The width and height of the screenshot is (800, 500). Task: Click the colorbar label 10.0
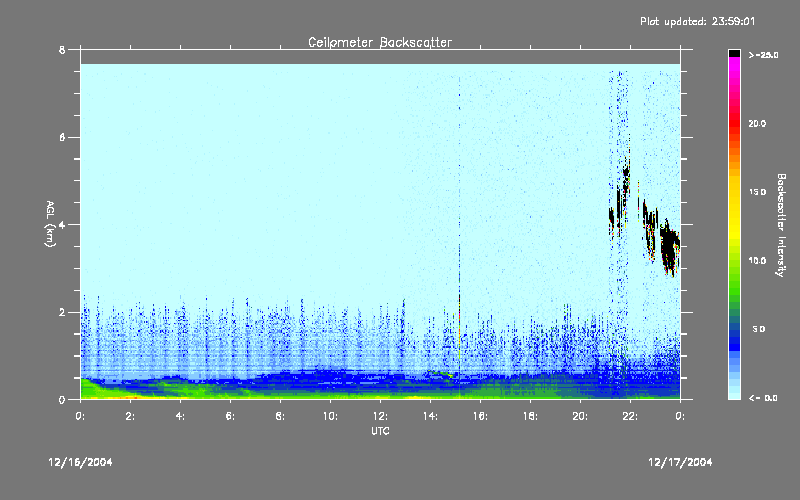[757, 261]
